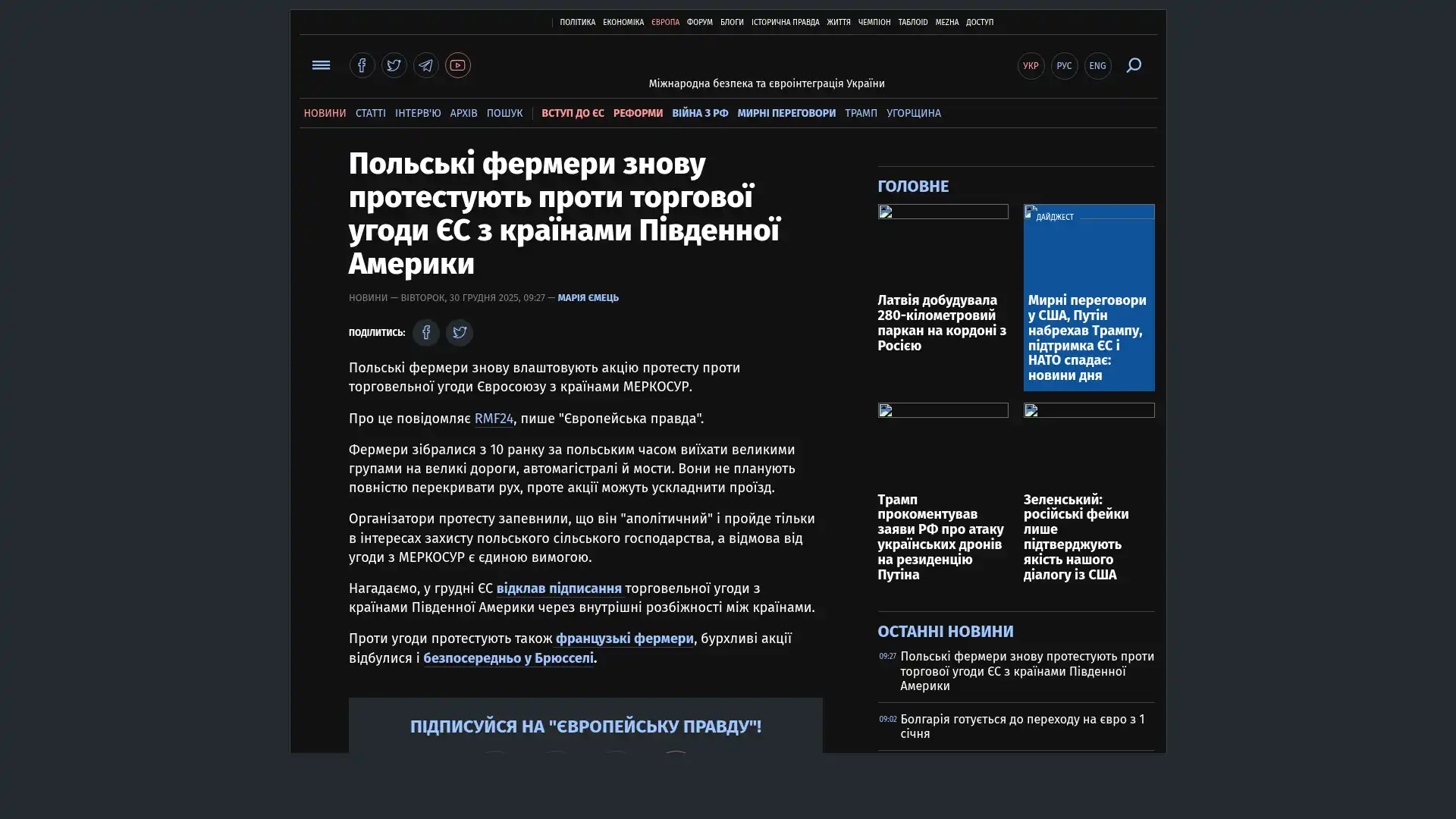Viewport: 1456px width, 819px height.
Task: Go to ВІЙНА З РФ topic
Action: (699, 113)
